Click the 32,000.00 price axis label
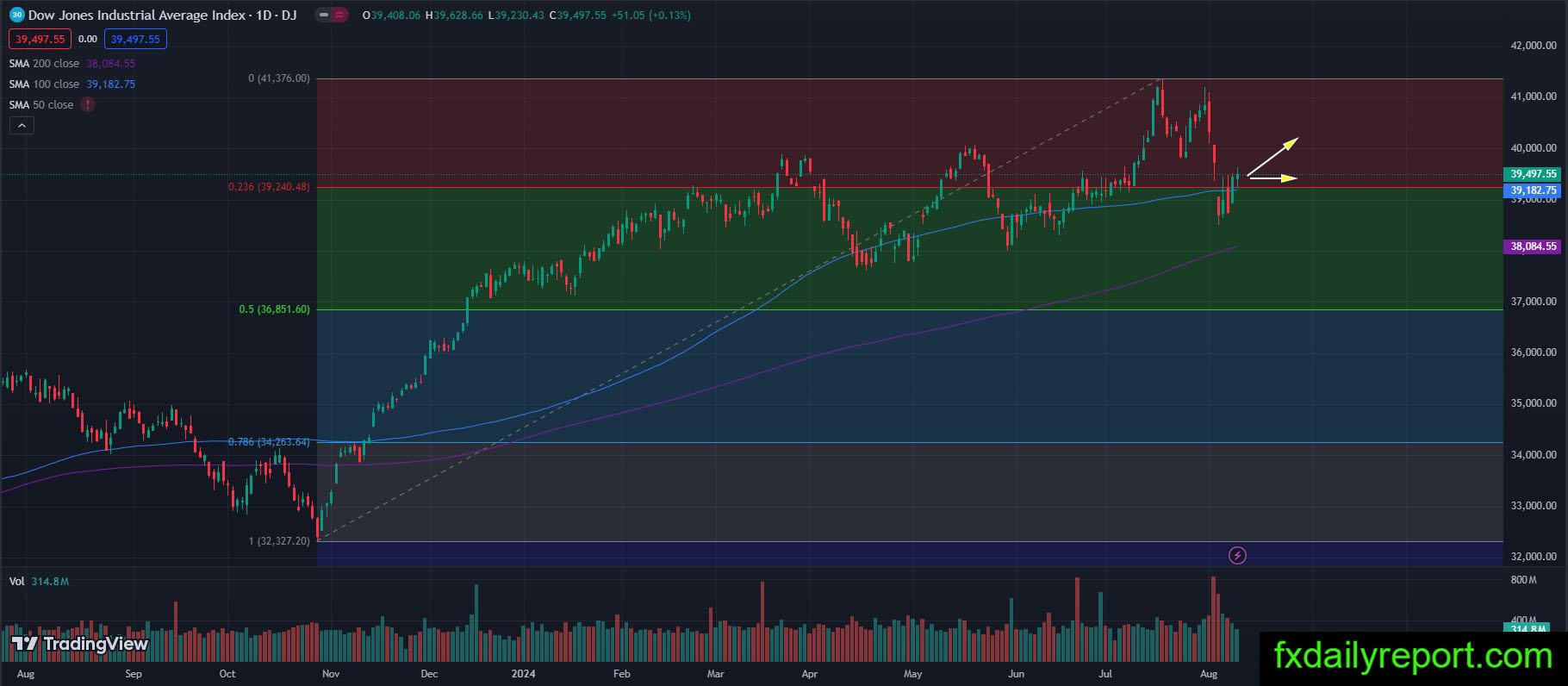The width and height of the screenshot is (1568, 686). pyautogui.click(x=1534, y=557)
